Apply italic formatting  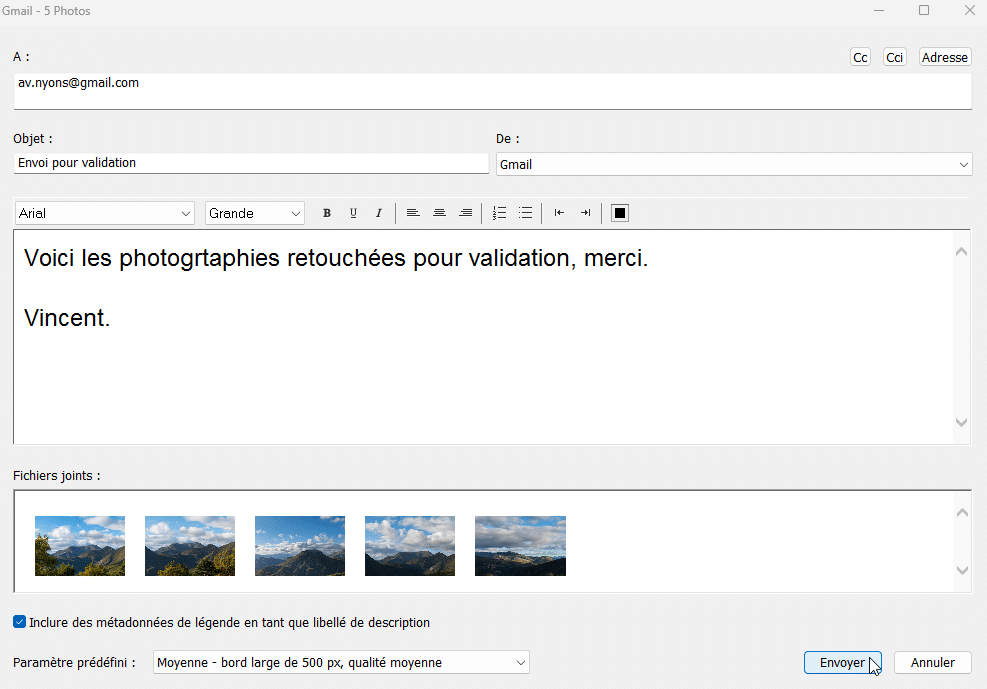click(x=379, y=212)
